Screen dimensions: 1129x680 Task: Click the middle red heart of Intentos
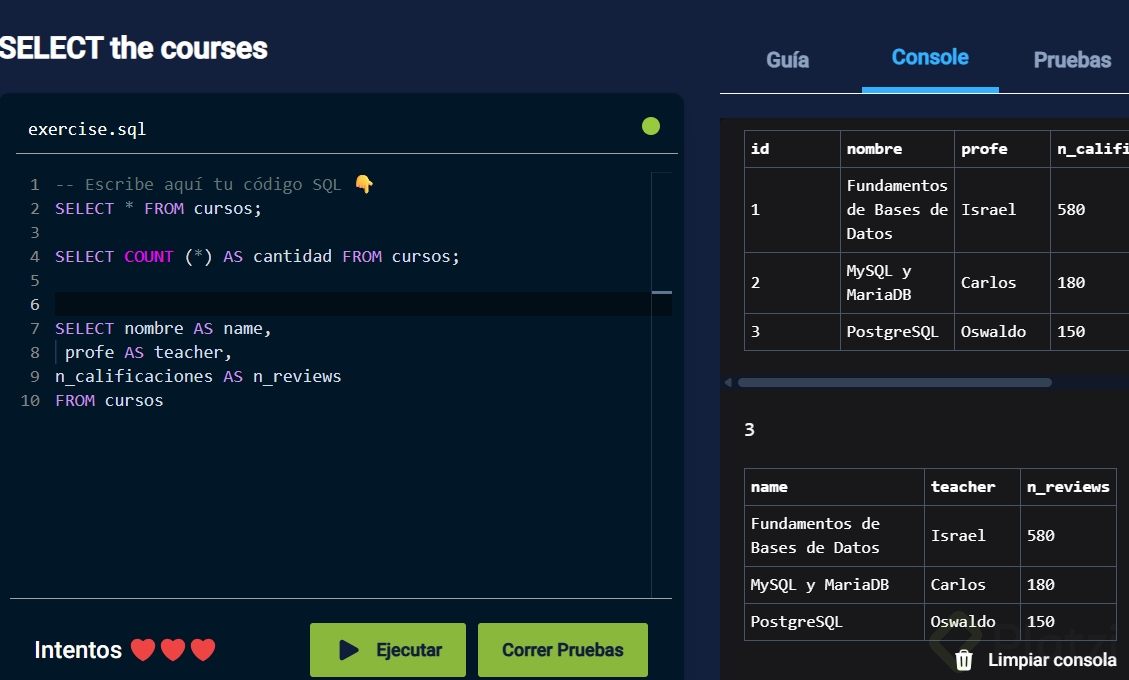173,650
